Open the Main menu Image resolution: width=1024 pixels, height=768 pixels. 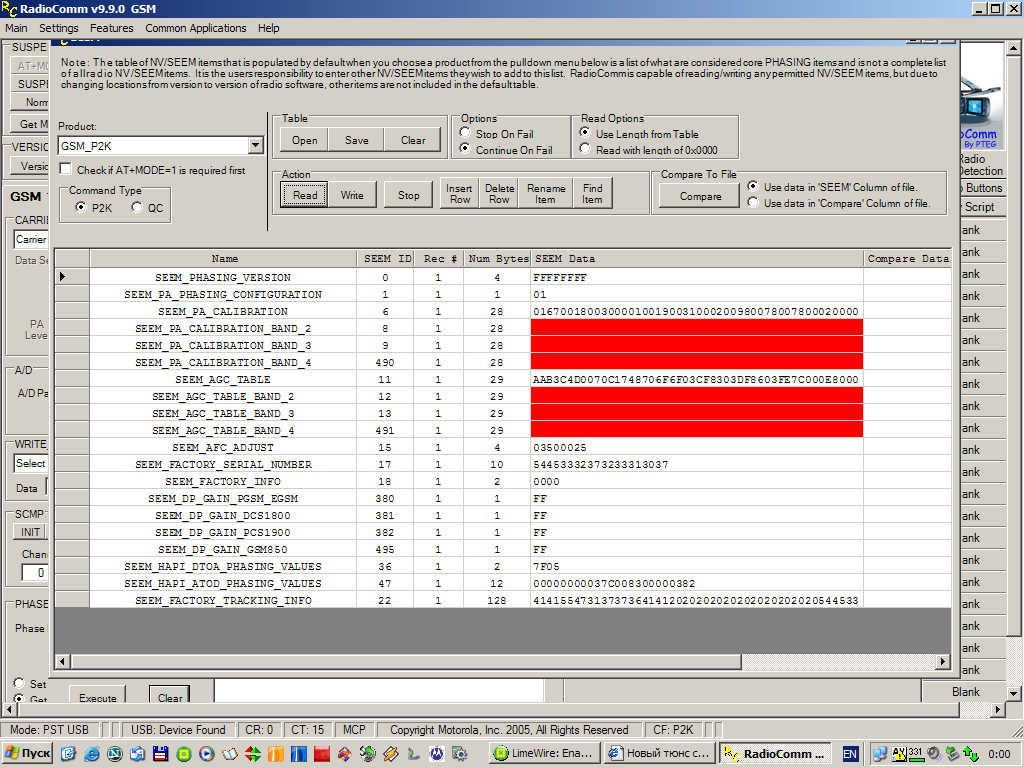point(16,28)
